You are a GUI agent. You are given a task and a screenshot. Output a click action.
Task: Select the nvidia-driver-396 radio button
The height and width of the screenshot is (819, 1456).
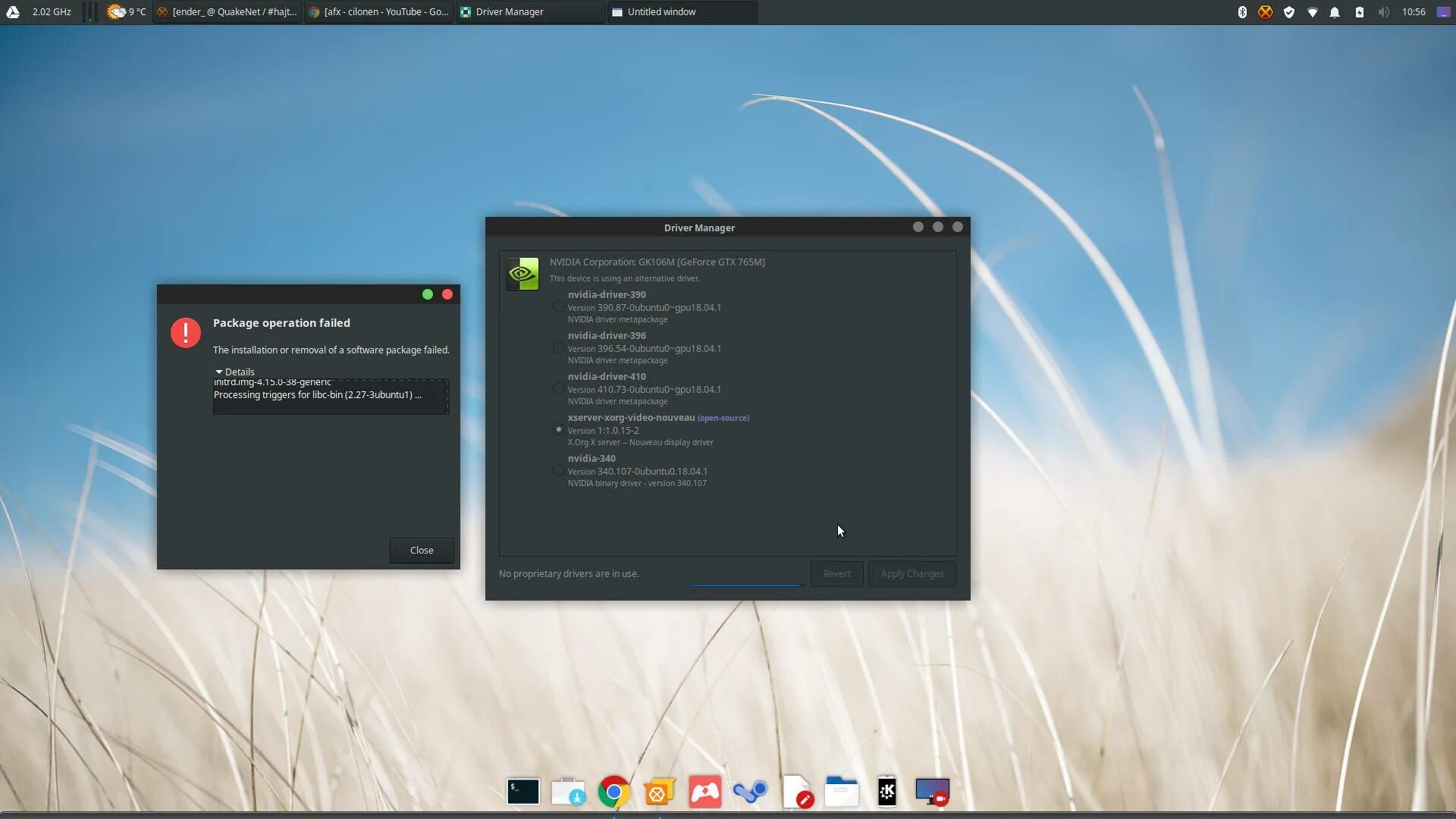[x=559, y=347]
